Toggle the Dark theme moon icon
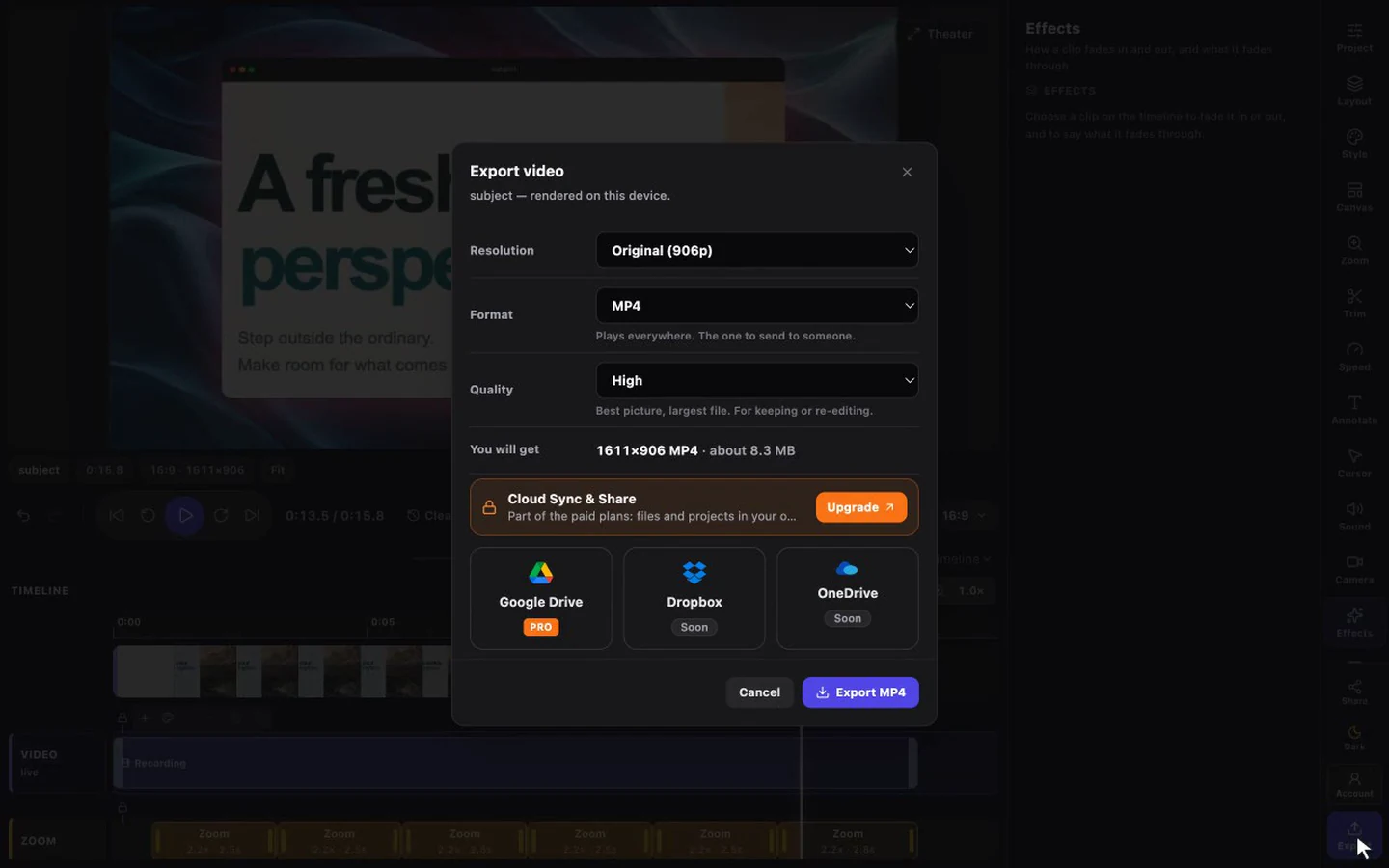 tap(1354, 738)
